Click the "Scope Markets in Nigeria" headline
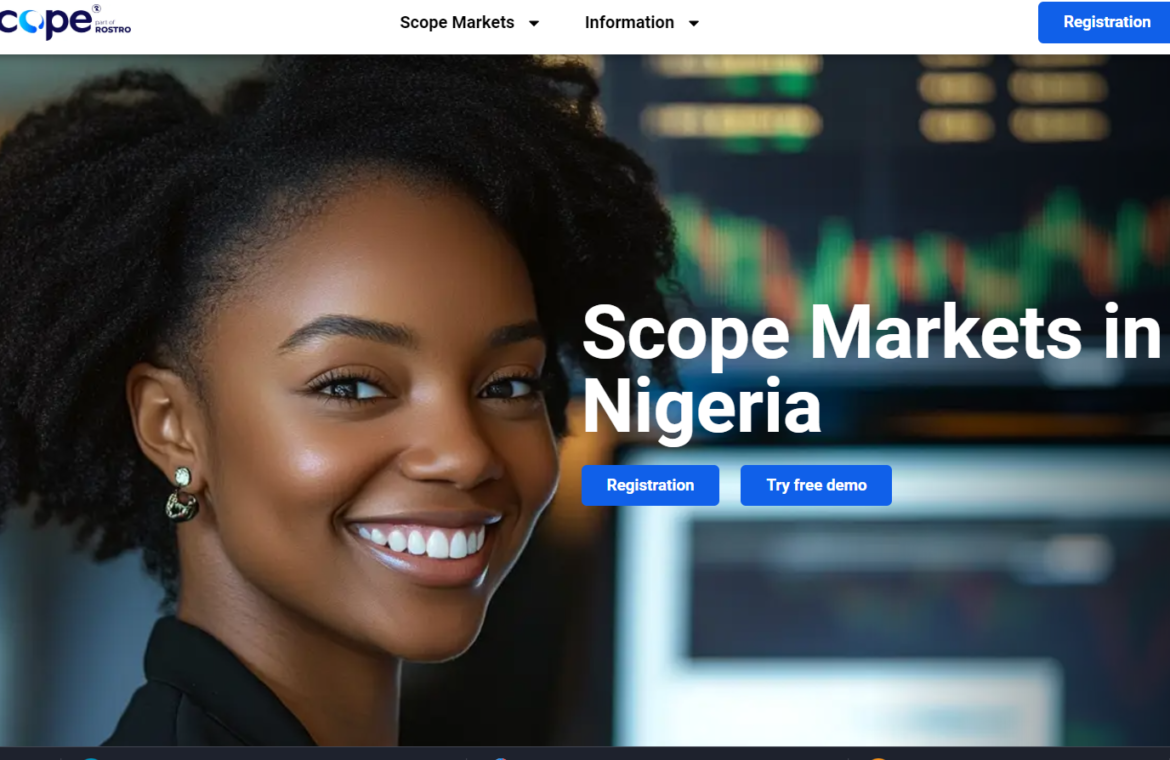This screenshot has width=1170, height=760. coord(871,369)
